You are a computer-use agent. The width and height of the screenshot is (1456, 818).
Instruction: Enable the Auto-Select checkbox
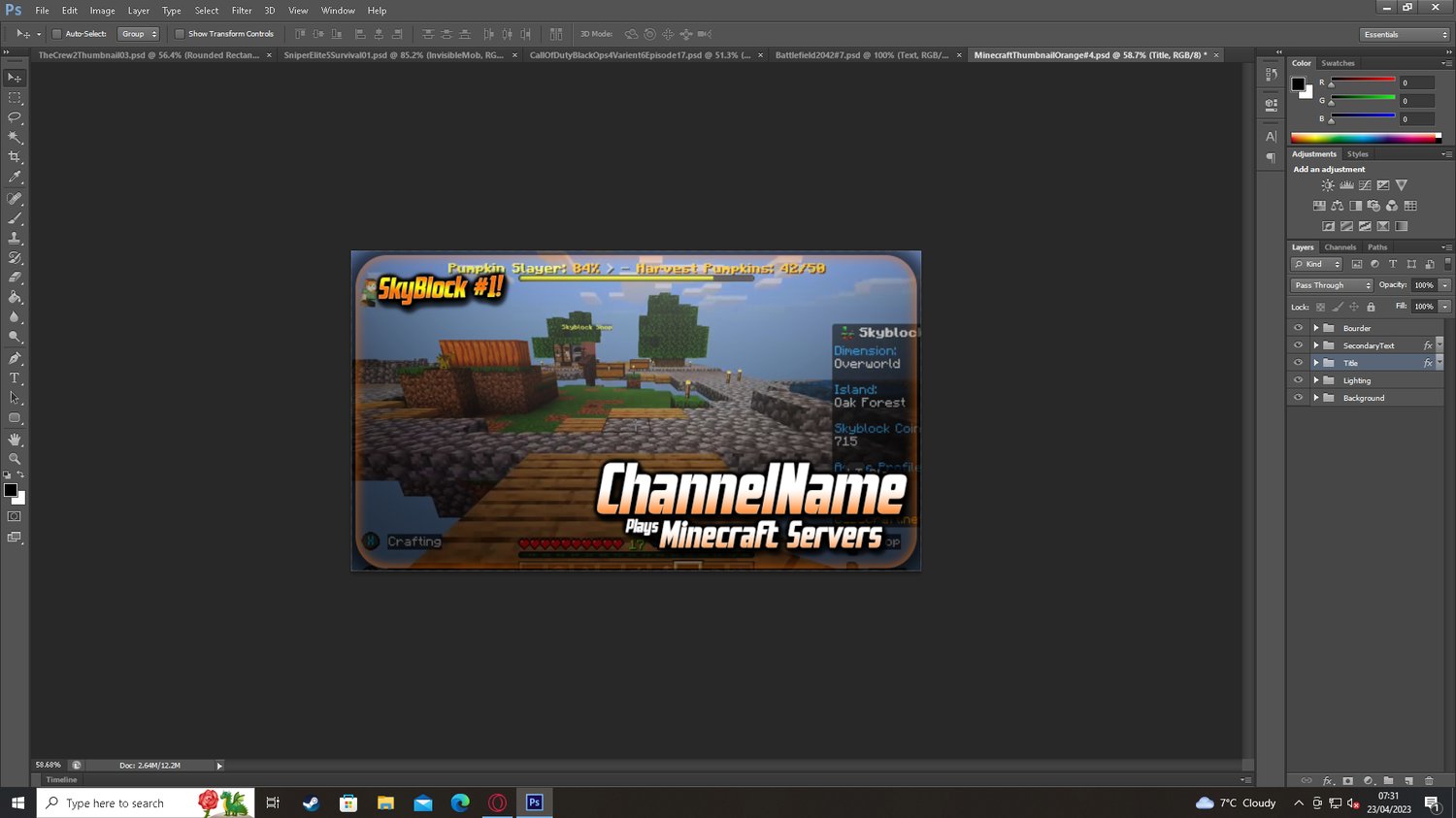click(56, 34)
